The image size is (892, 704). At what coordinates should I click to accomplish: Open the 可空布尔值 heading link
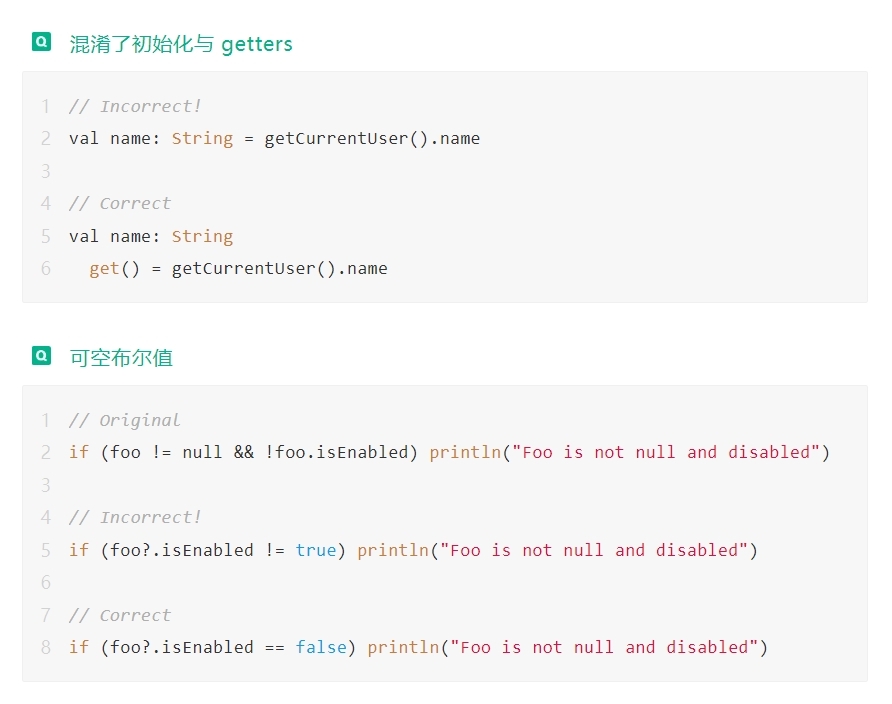click(x=121, y=358)
